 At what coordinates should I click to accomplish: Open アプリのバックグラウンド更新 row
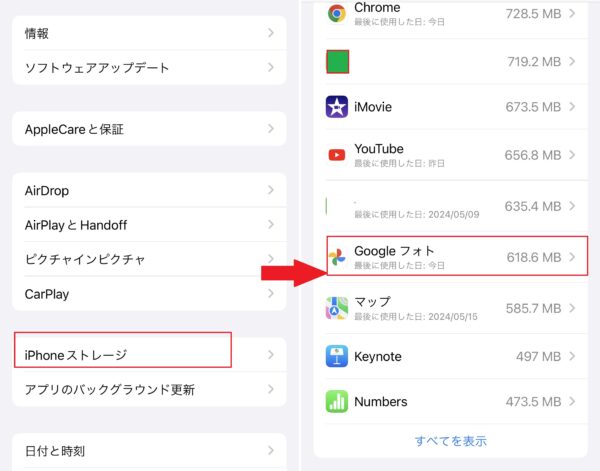149,390
